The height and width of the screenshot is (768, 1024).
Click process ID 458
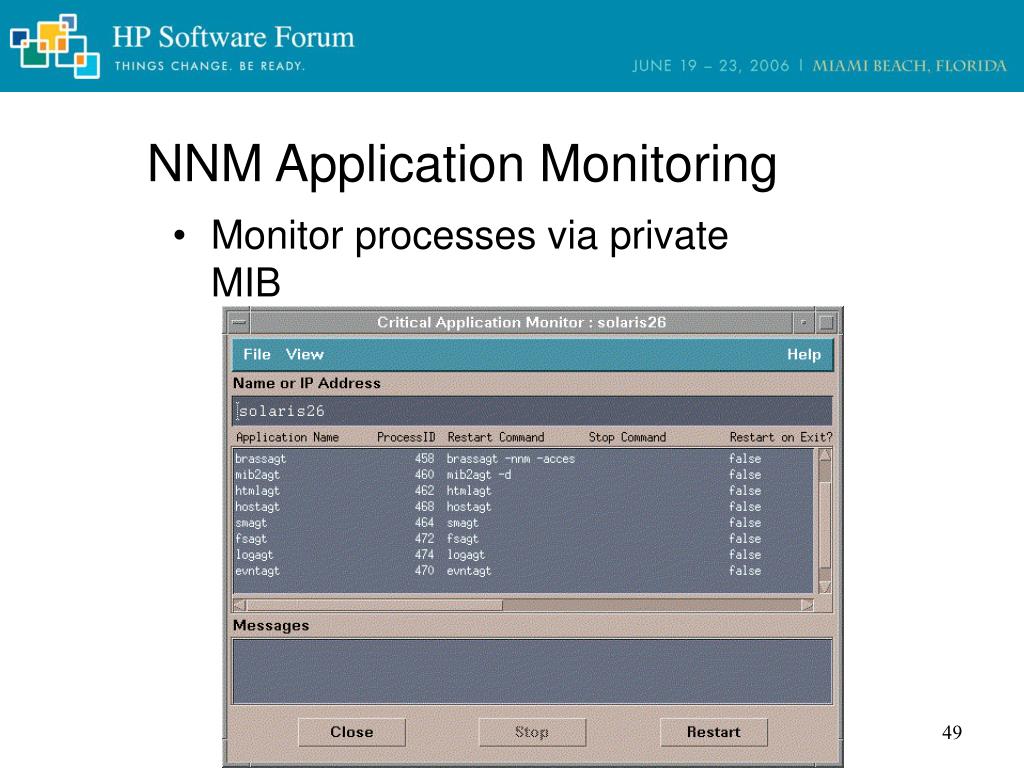tap(424, 458)
